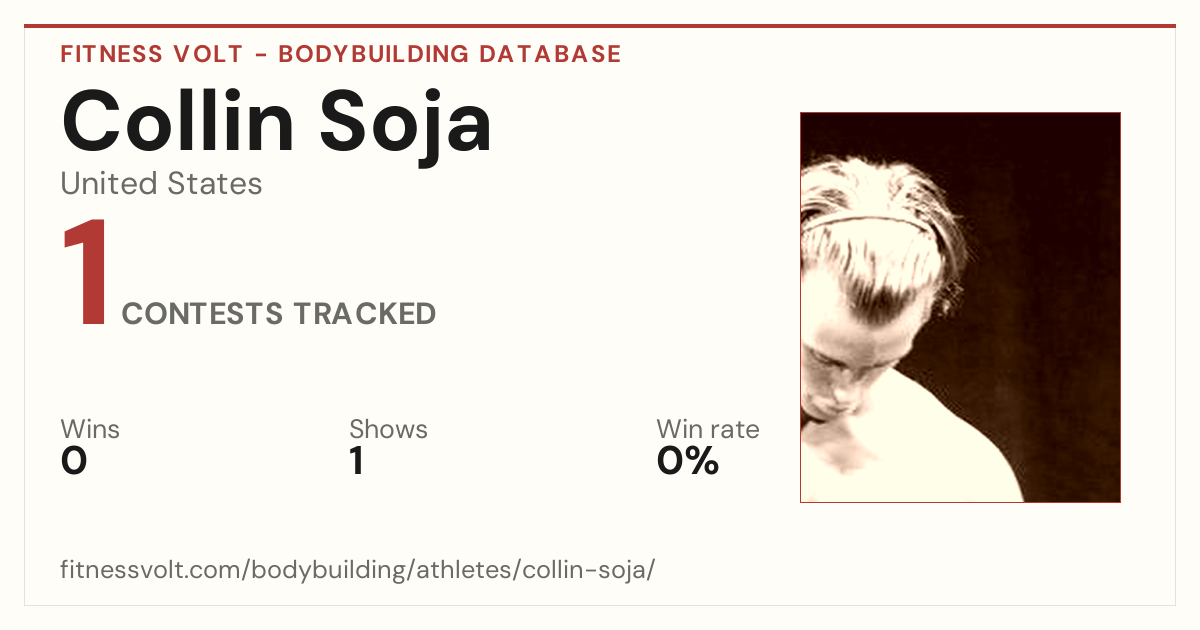Open the fitnessvolt.com athlete URL link
Screen dimensions: 1200x630
(358, 571)
